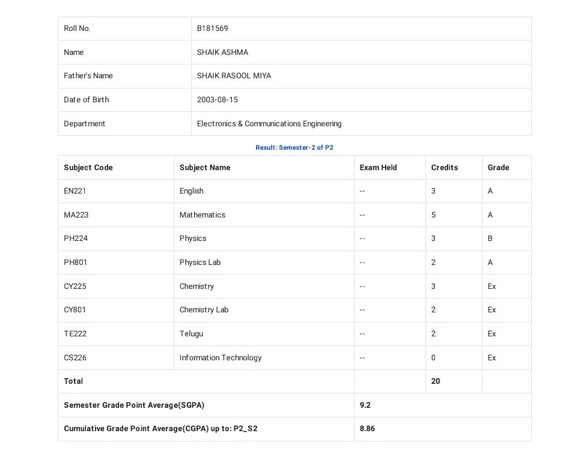This screenshot has height=455, width=588.
Task: Click the Exam Held column header
Action: click(x=378, y=168)
